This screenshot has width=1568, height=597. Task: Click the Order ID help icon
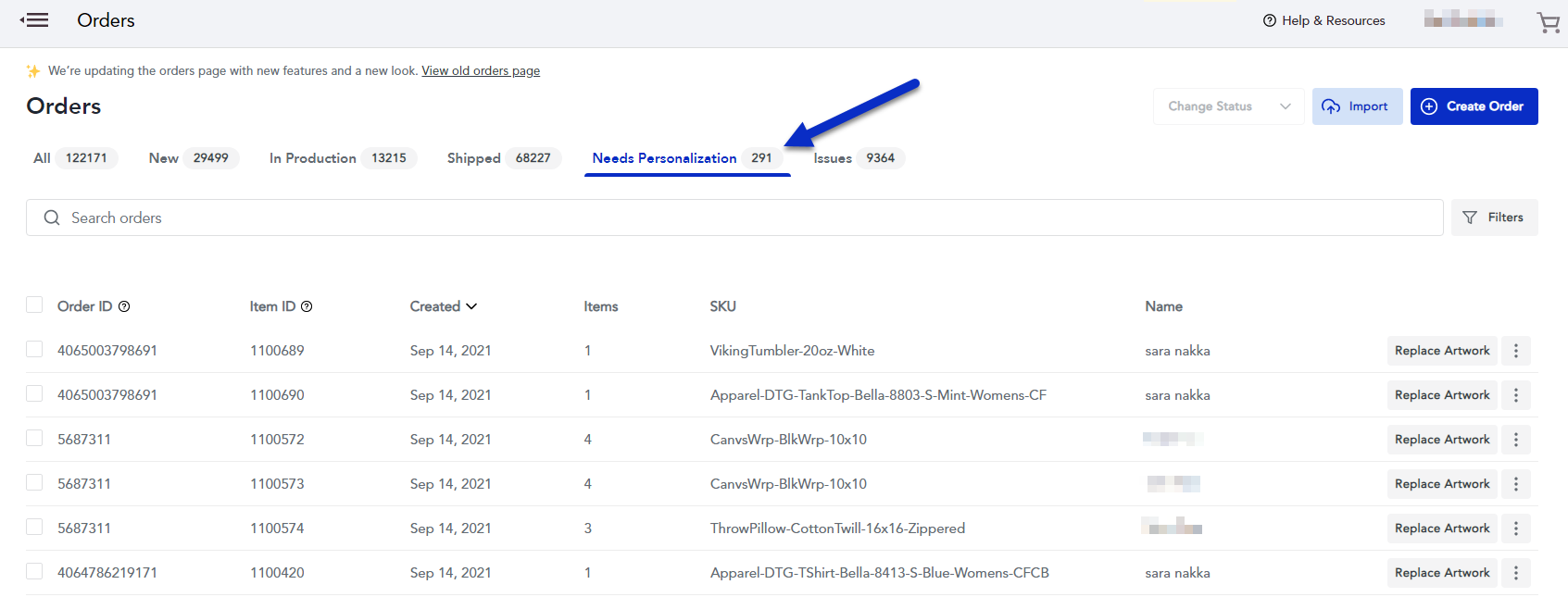(124, 306)
